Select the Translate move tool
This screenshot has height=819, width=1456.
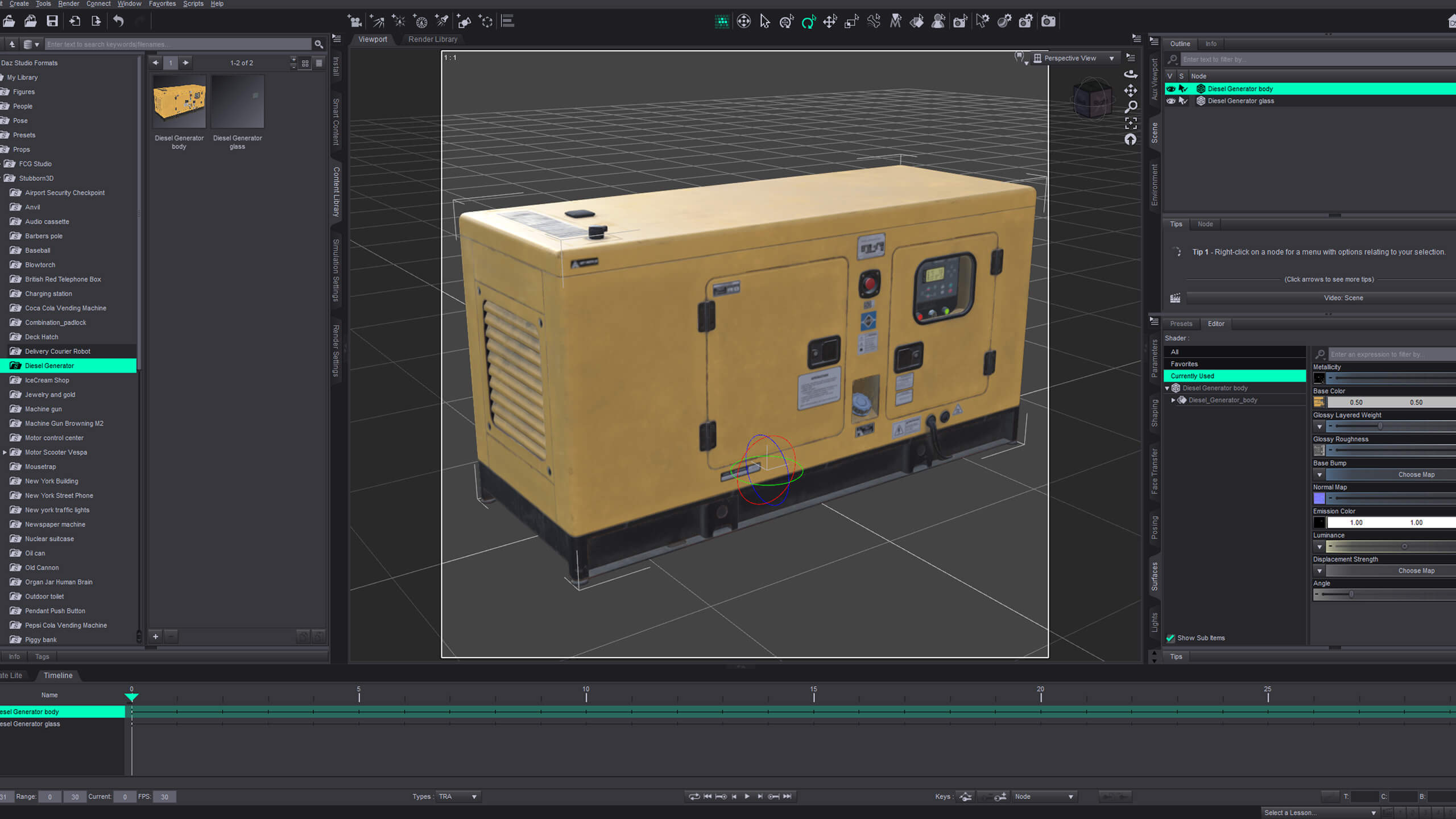click(830, 22)
